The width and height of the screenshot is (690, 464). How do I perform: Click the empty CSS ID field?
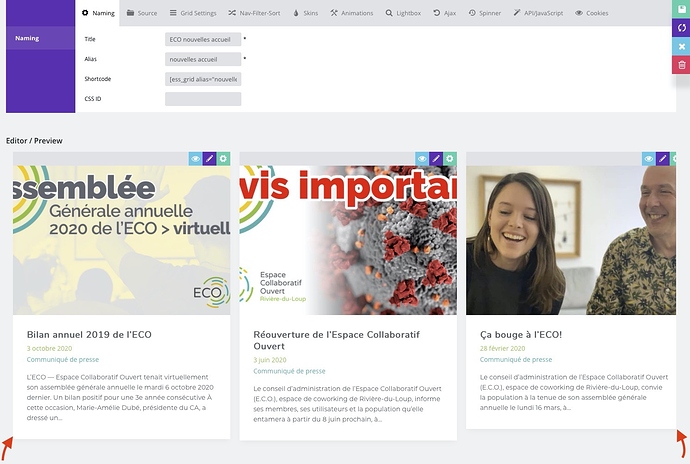[x=203, y=99]
